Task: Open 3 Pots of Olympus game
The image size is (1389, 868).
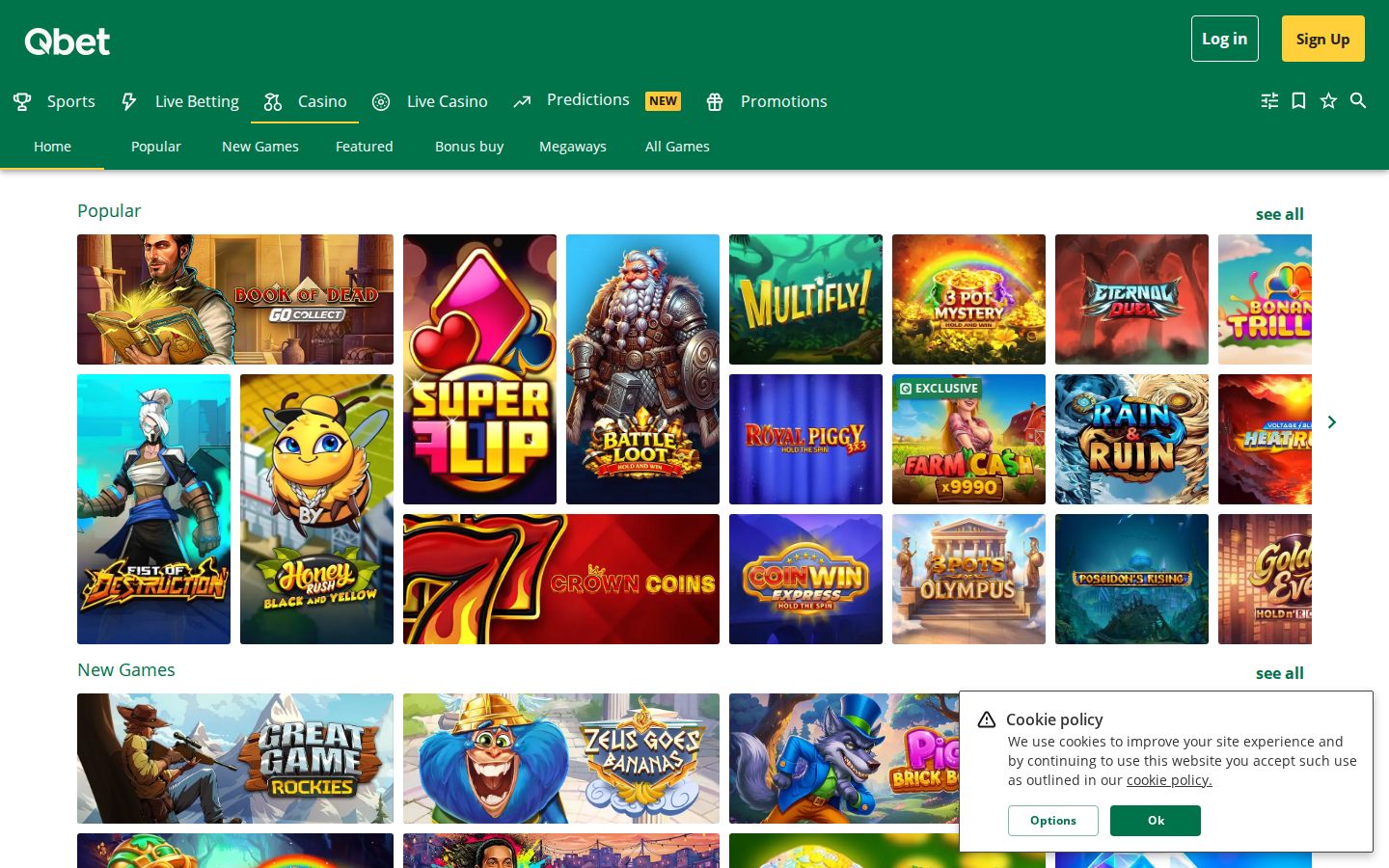Action: pos(968,579)
